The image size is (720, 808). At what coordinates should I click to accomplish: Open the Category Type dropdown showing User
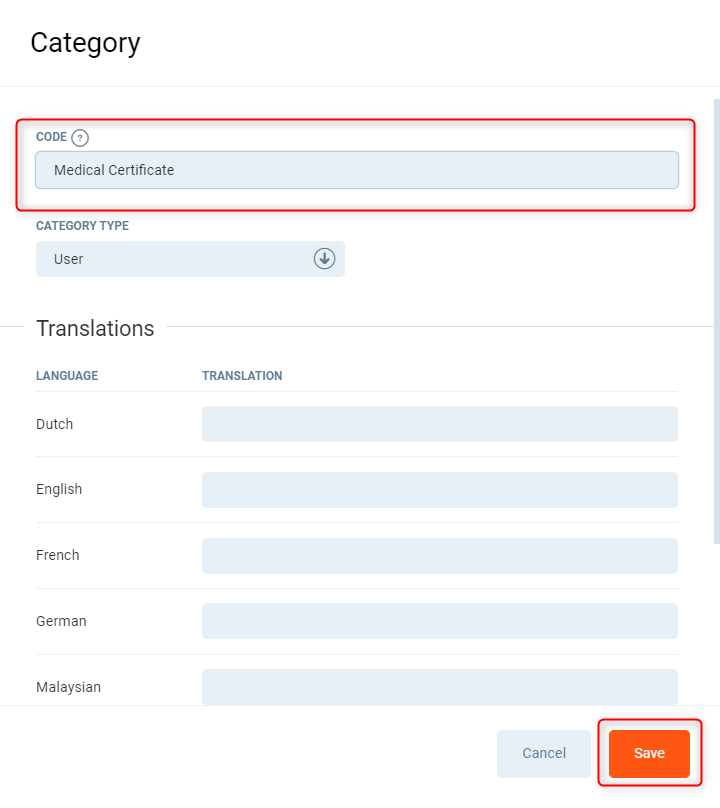[190, 259]
